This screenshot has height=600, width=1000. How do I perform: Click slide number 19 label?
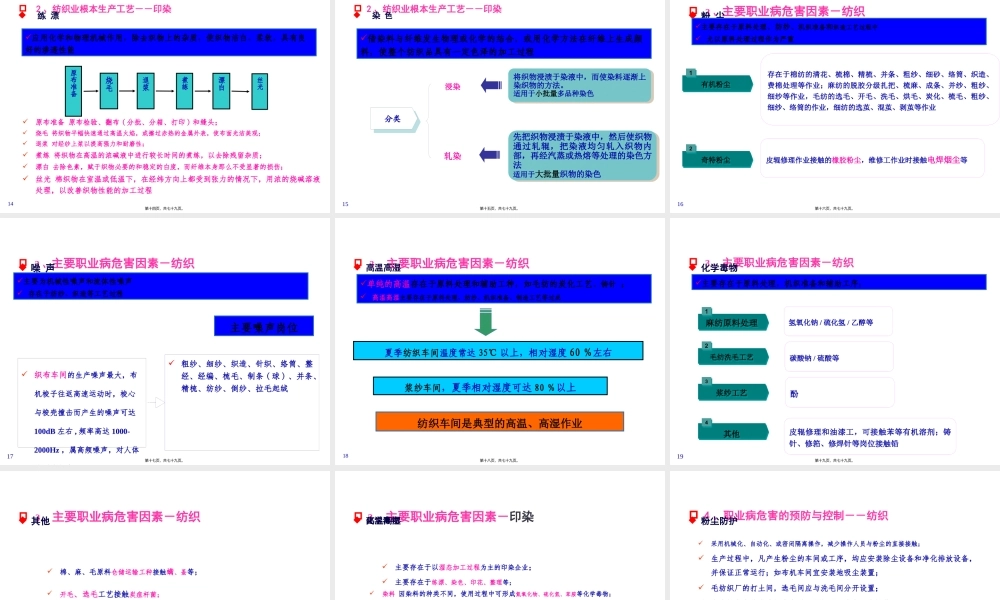(680, 456)
